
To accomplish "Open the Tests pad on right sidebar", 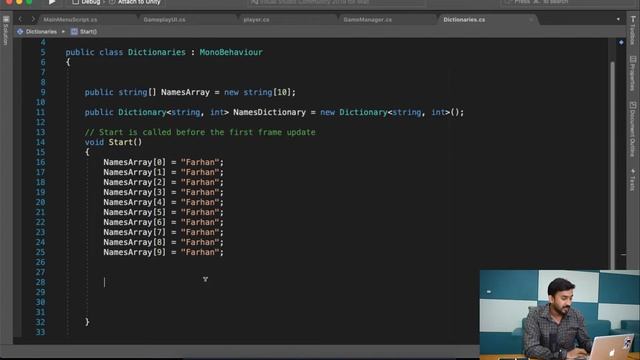I will tap(633, 180).
